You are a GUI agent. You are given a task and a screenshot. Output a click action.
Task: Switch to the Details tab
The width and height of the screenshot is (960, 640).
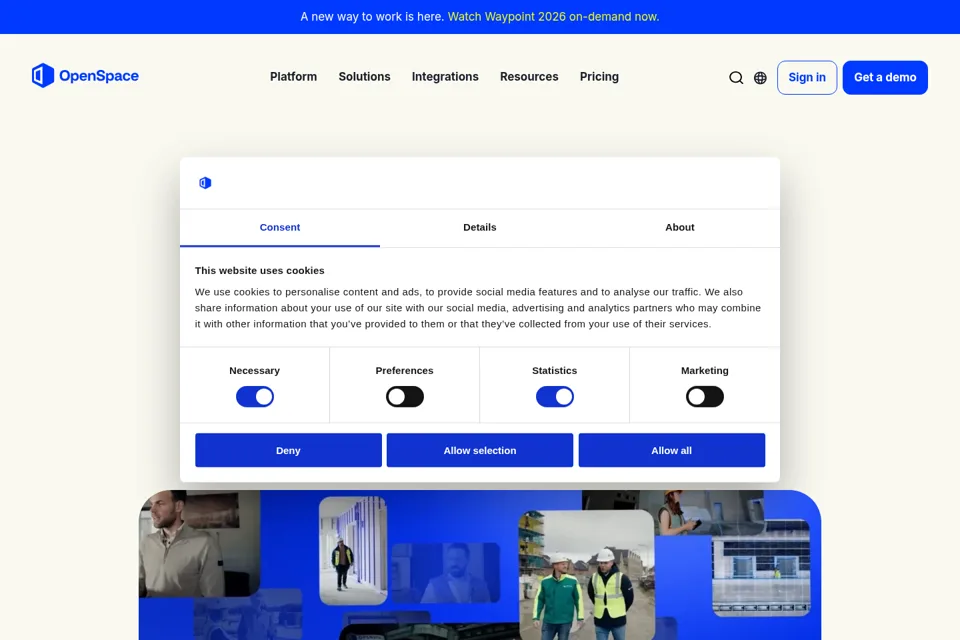tap(480, 227)
